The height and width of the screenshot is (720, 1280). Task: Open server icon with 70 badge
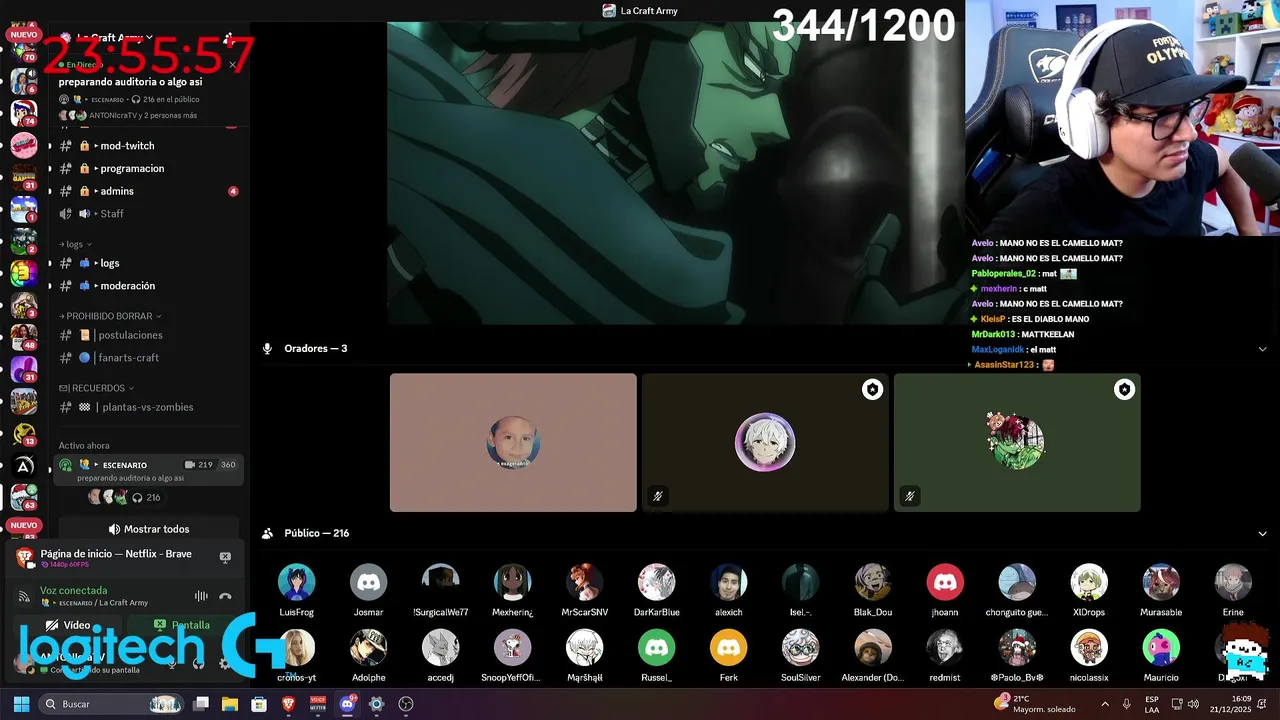click(x=24, y=50)
